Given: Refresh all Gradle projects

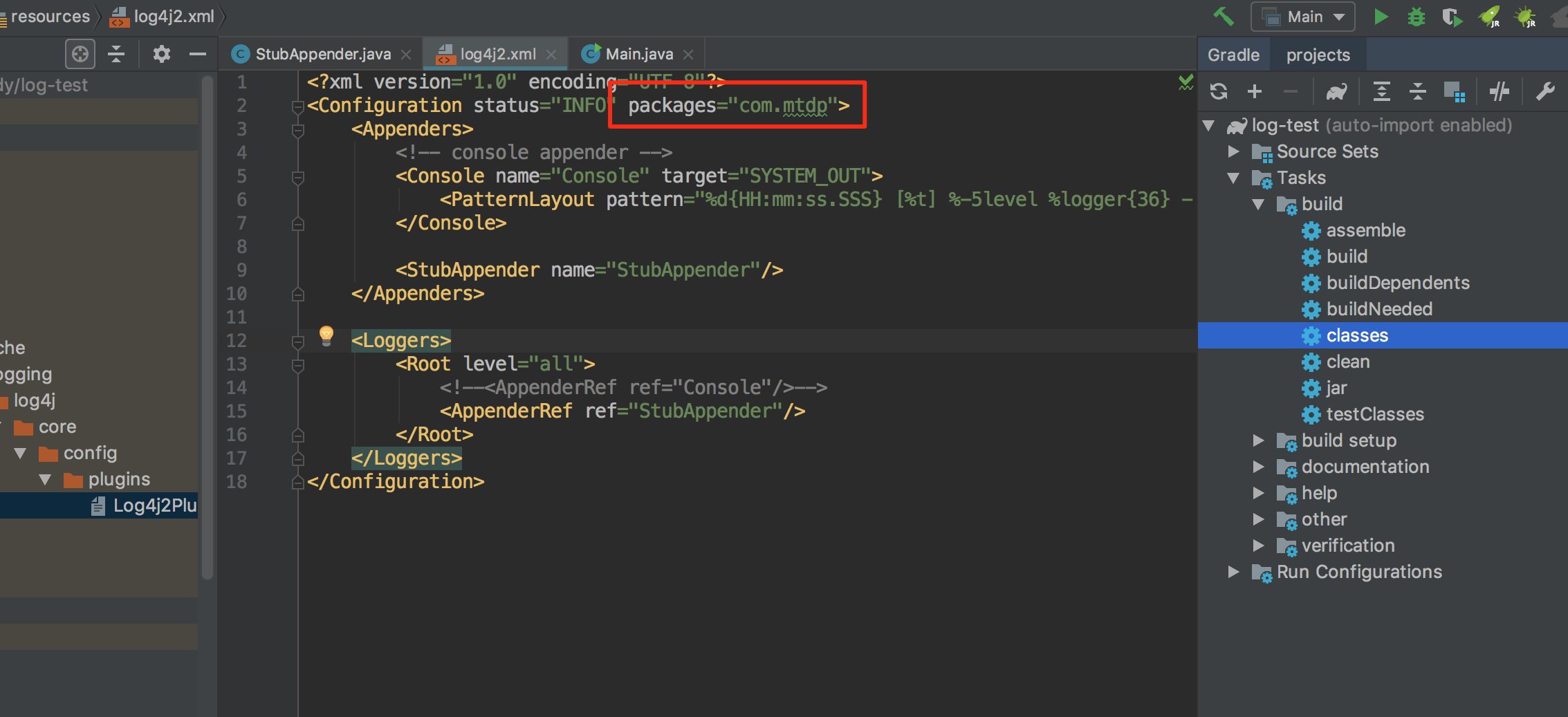Looking at the screenshot, I should (x=1219, y=91).
